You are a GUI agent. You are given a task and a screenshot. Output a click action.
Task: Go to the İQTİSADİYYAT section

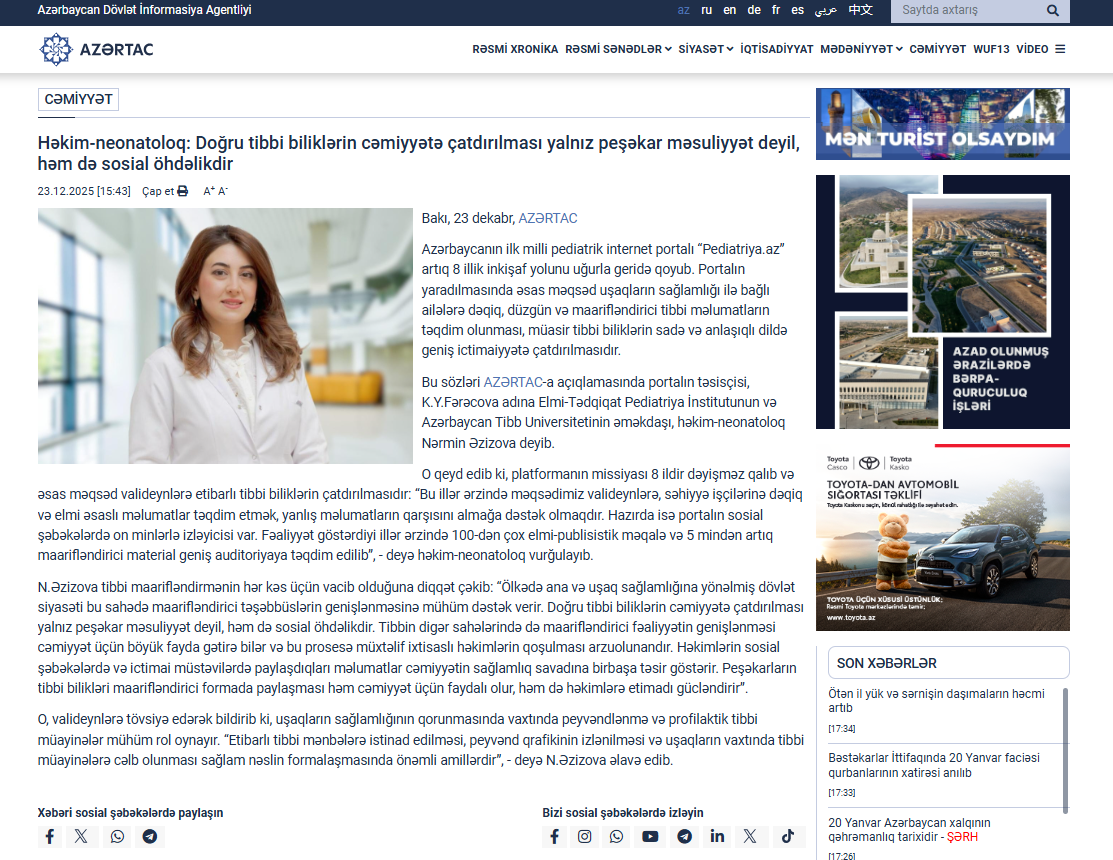[776, 49]
